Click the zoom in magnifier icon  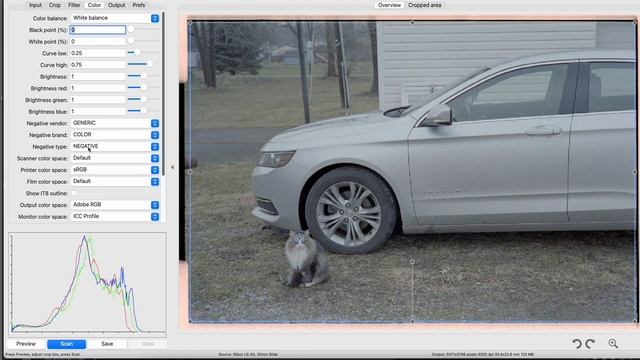(613, 344)
